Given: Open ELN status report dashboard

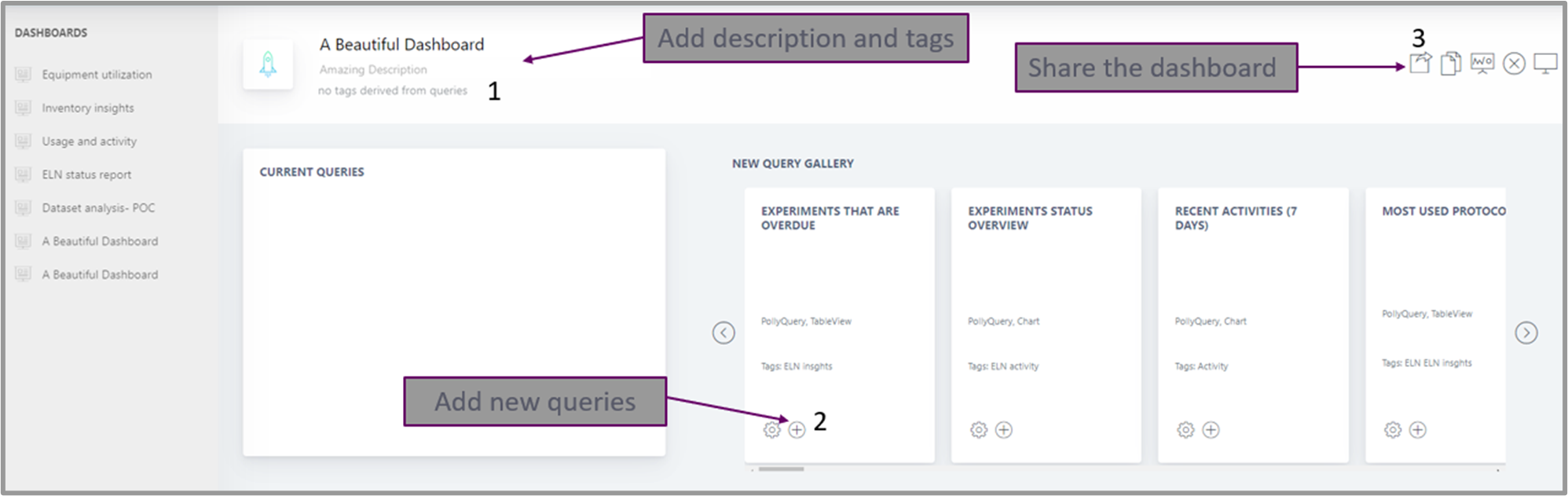Looking at the screenshot, I should click(86, 175).
